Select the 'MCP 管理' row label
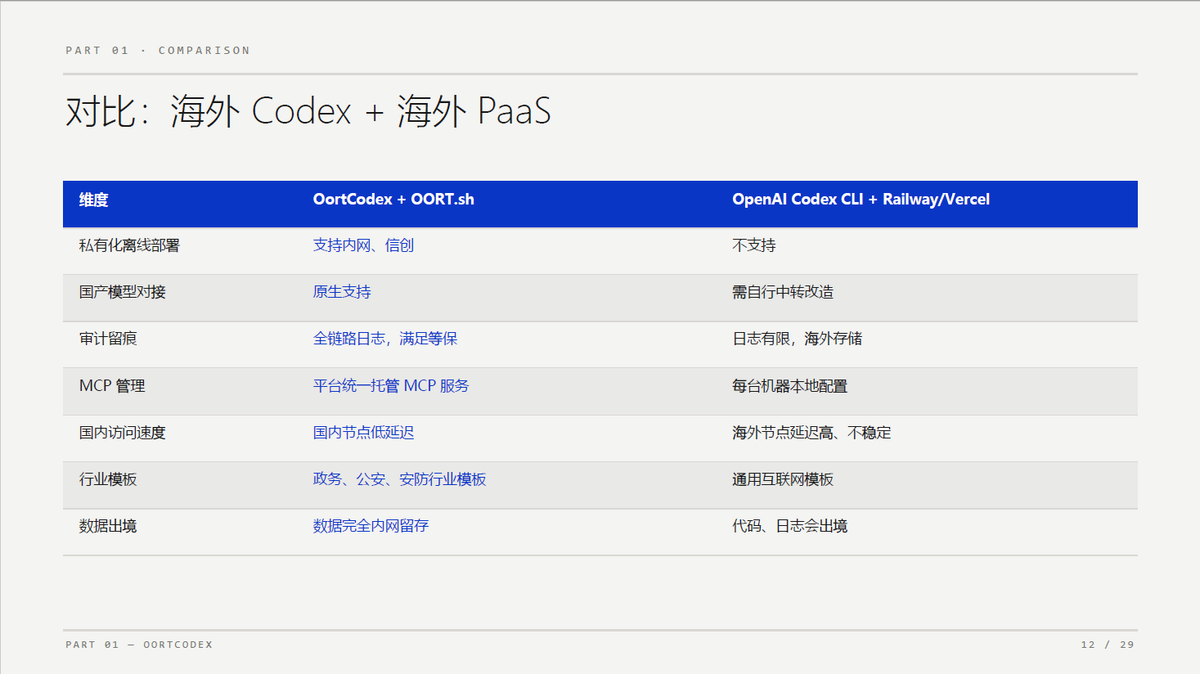Screen dimensions: 1200x674 [x=112, y=386]
